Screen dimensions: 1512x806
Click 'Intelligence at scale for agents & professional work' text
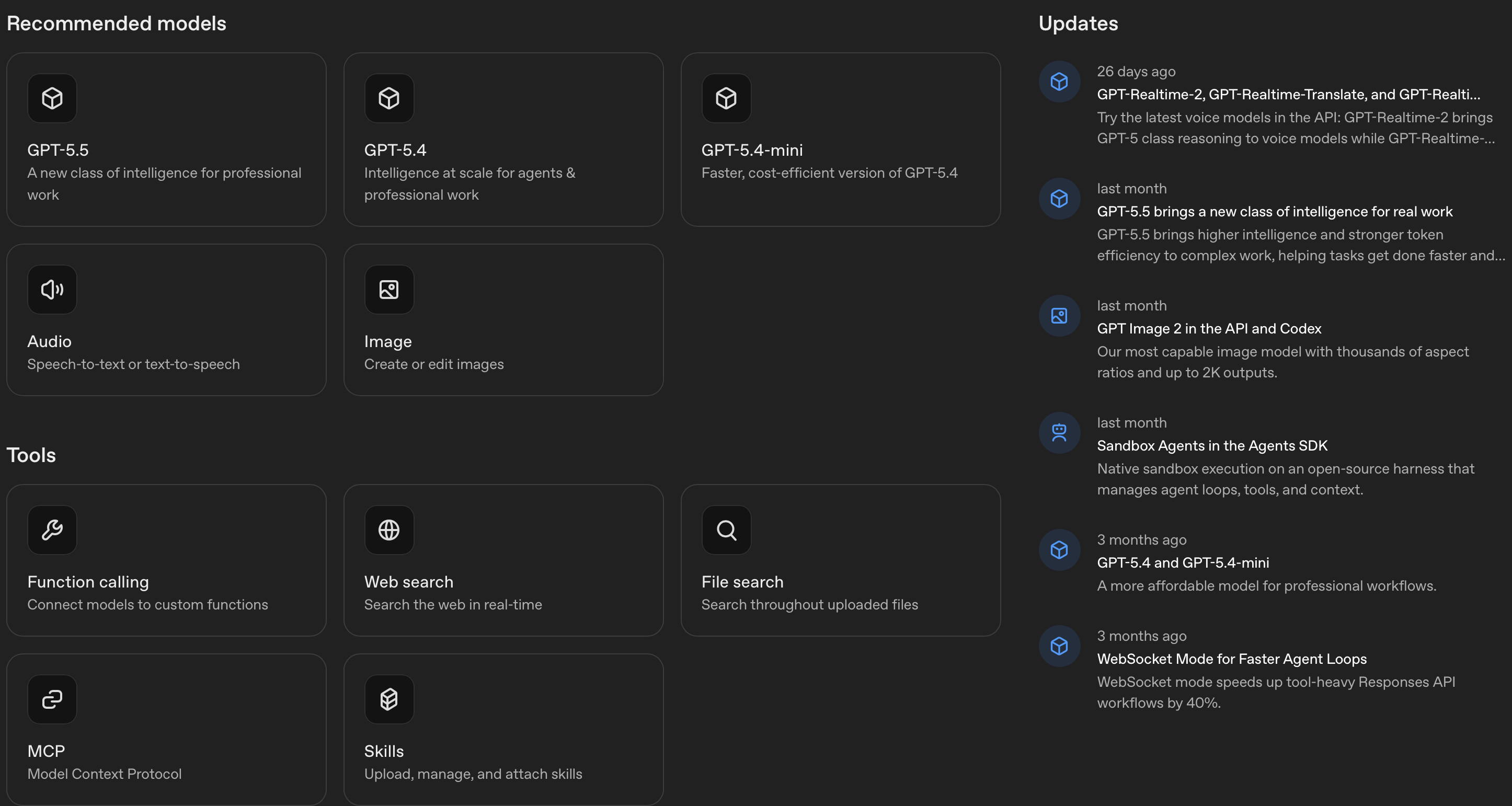pyautogui.click(x=469, y=183)
